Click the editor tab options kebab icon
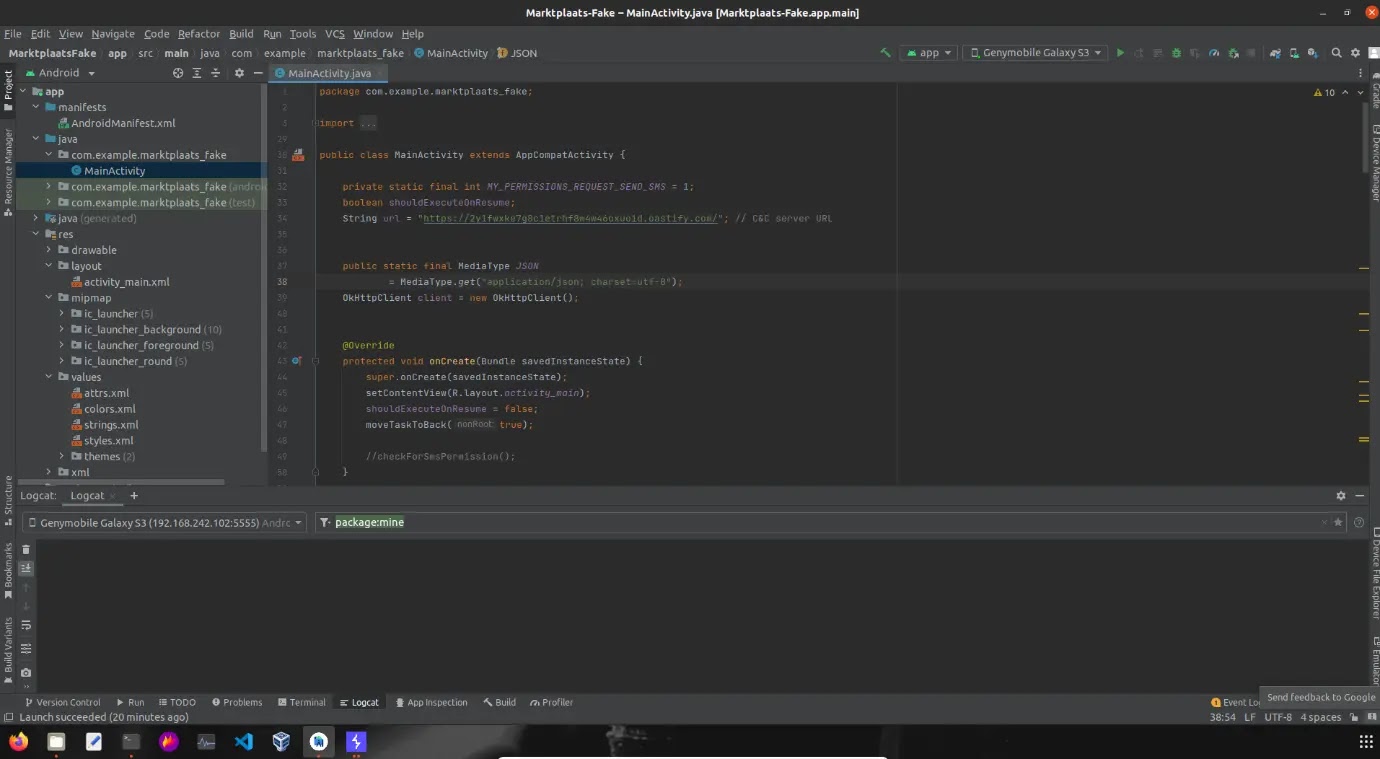The image size is (1380, 759). tap(1361, 73)
